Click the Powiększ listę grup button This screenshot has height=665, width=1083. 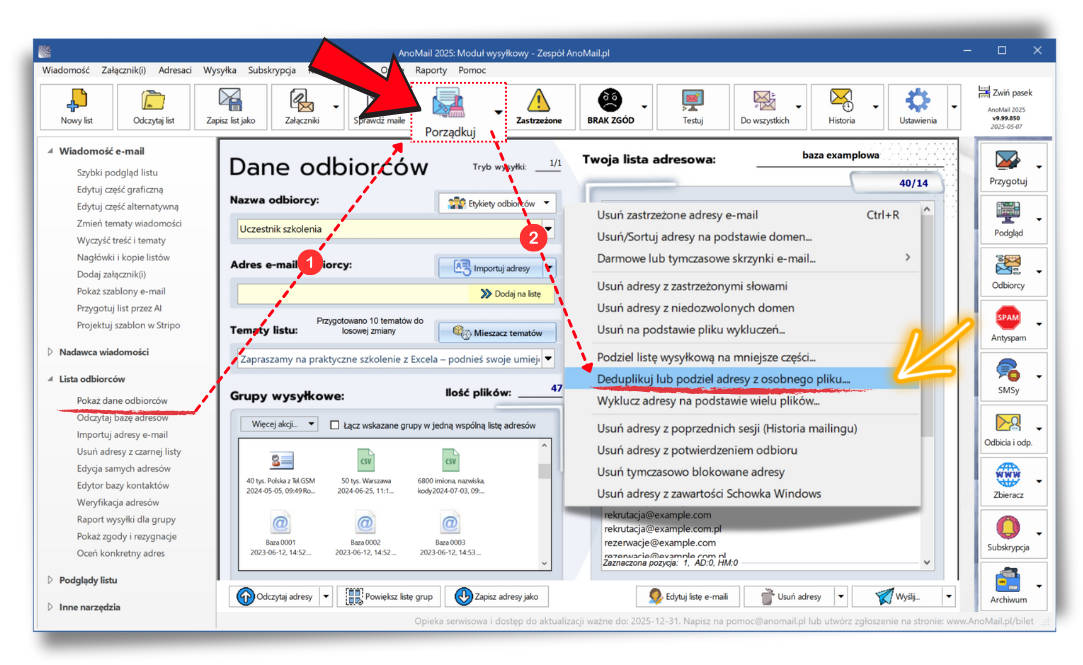(390, 597)
